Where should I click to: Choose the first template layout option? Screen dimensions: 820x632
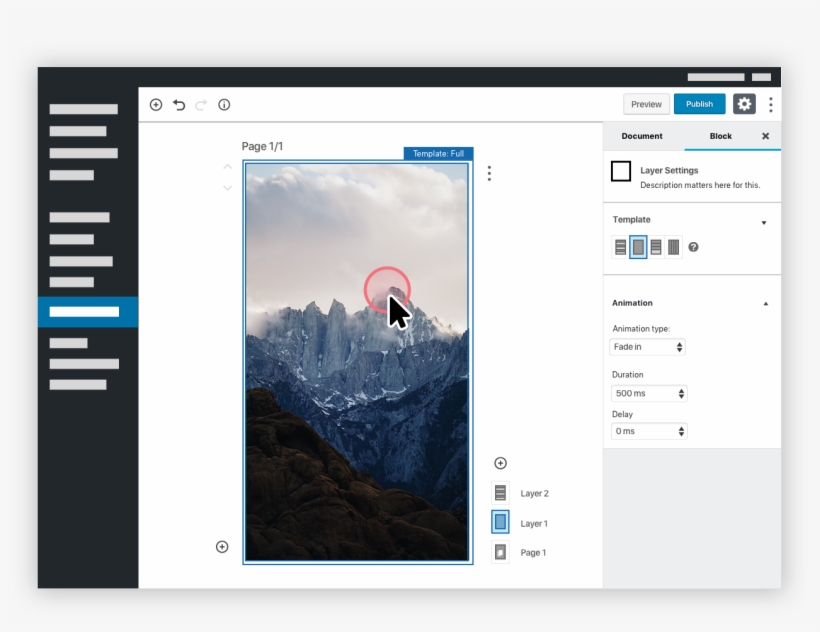pos(620,247)
